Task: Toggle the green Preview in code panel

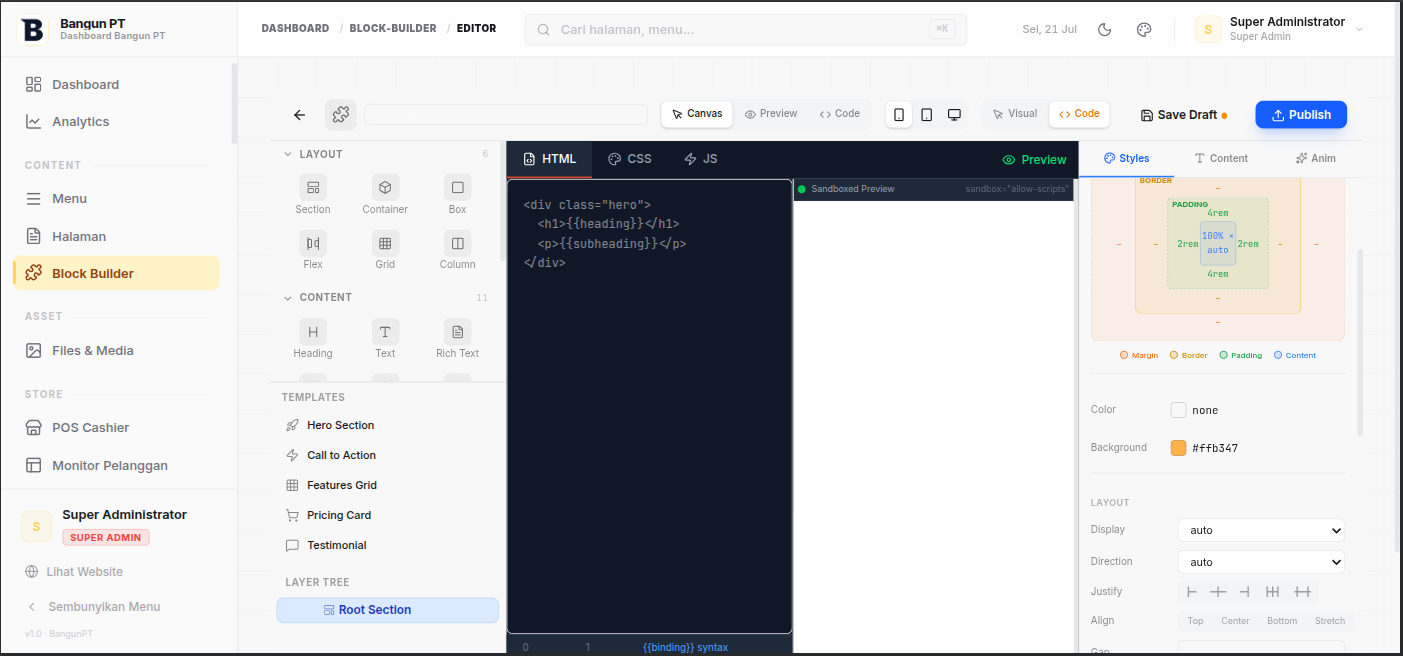Action: click(1035, 160)
